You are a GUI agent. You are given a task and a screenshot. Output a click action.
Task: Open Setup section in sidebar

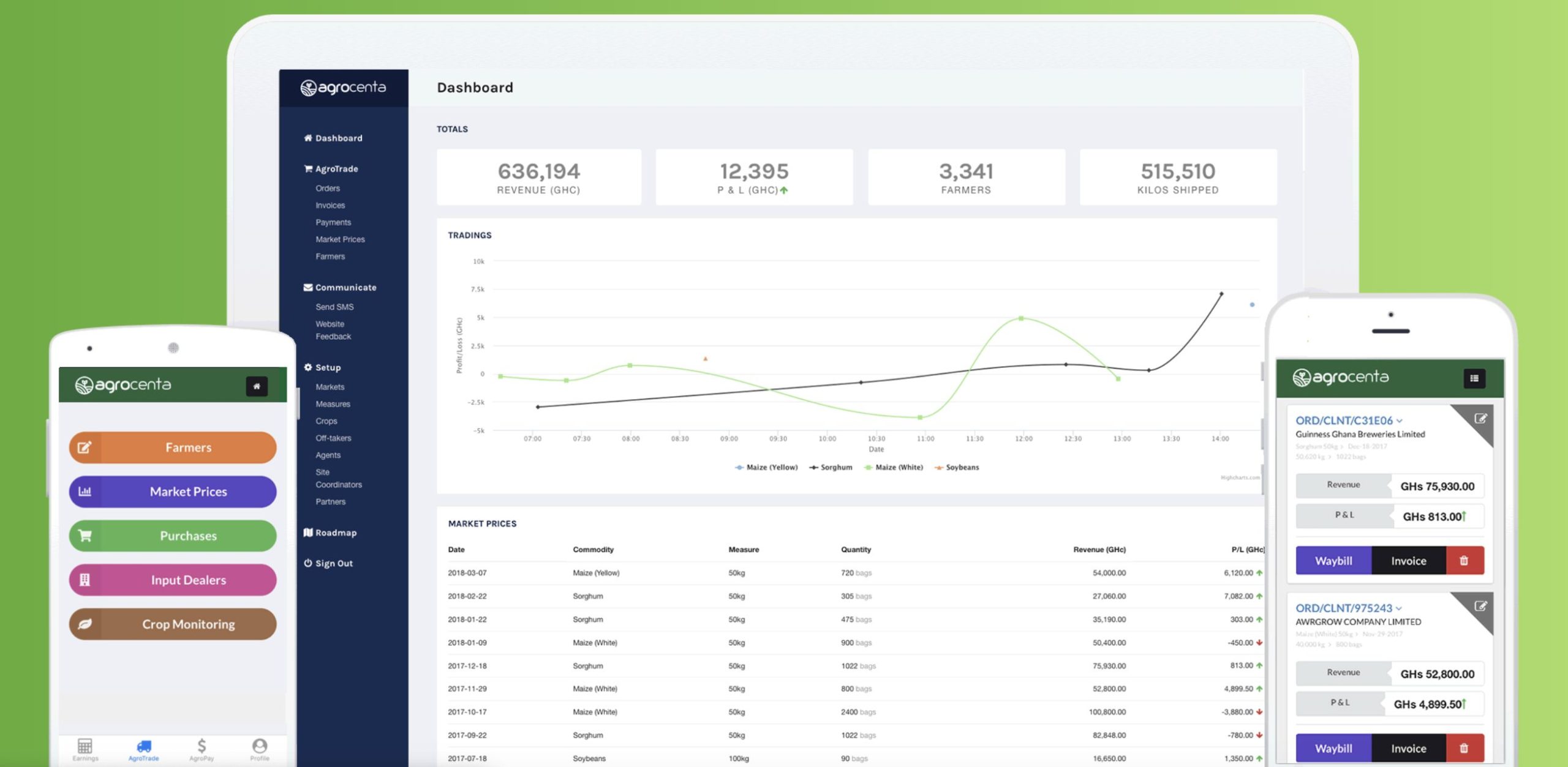click(322, 368)
